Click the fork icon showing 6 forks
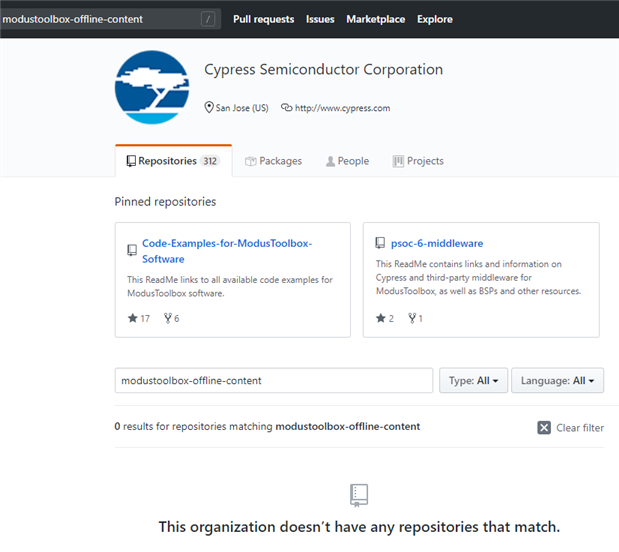The width and height of the screenshot is (619, 552). click(x=166, y=318)
